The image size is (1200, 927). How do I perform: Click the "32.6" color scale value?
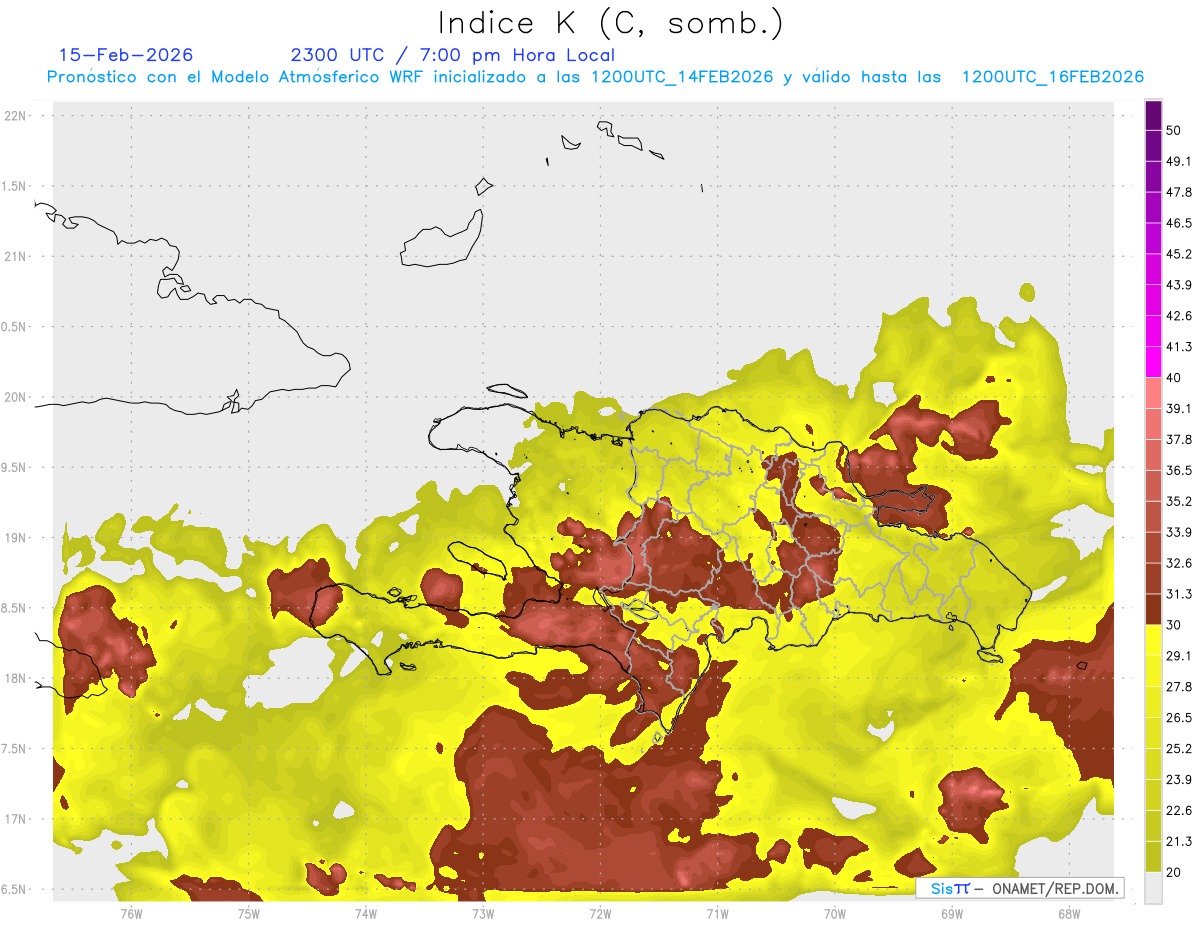(x=1179, y=563)
